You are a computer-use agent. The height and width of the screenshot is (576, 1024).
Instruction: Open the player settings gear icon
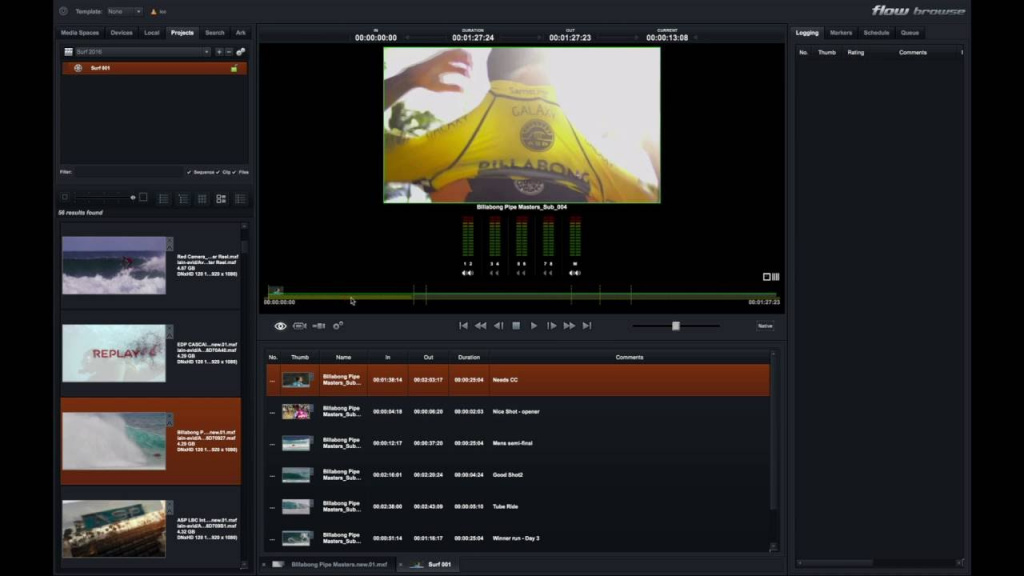[x=338, y=326]
